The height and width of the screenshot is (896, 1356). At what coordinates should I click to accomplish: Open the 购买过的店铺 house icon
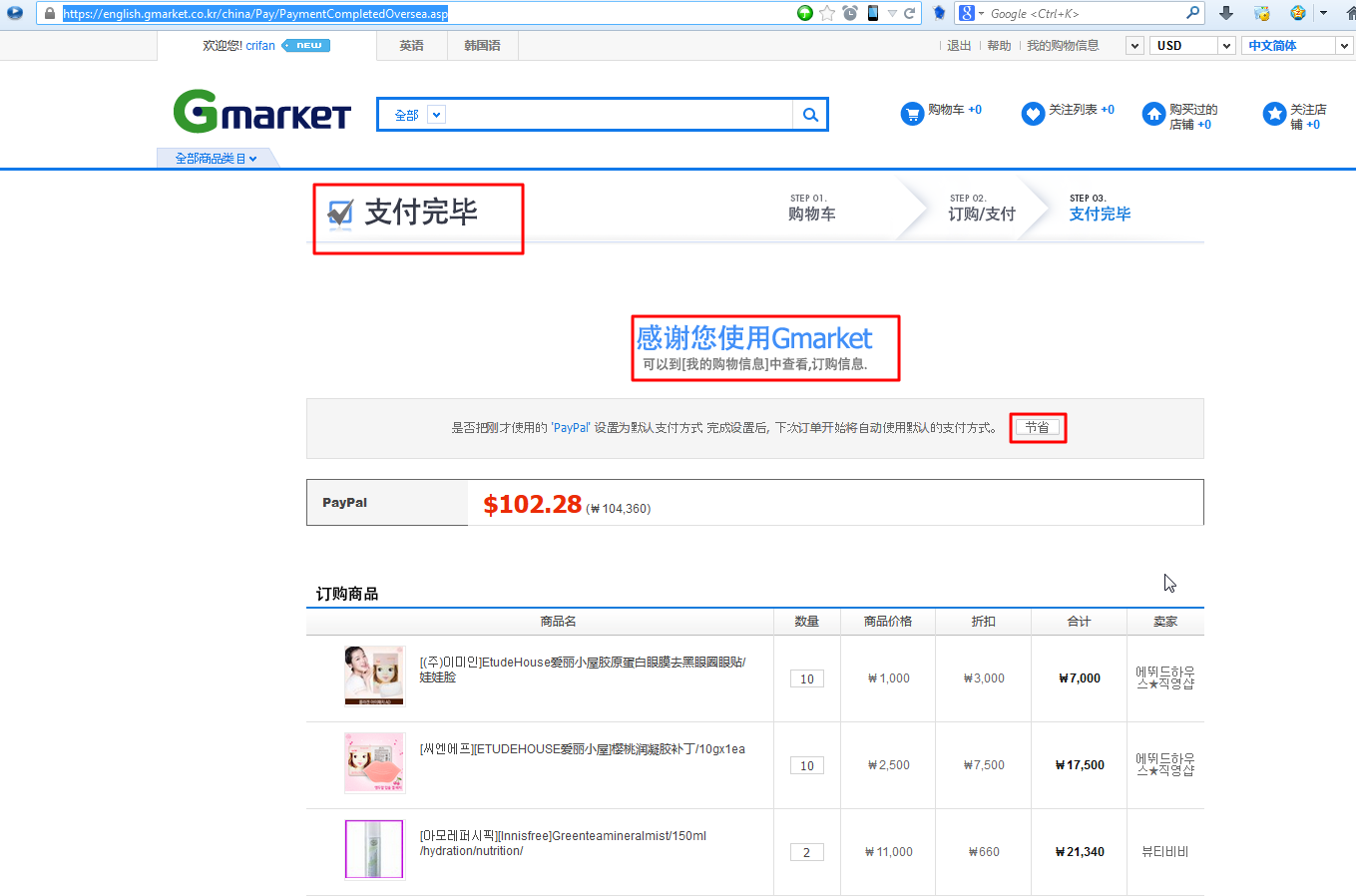coord(1153,114)
